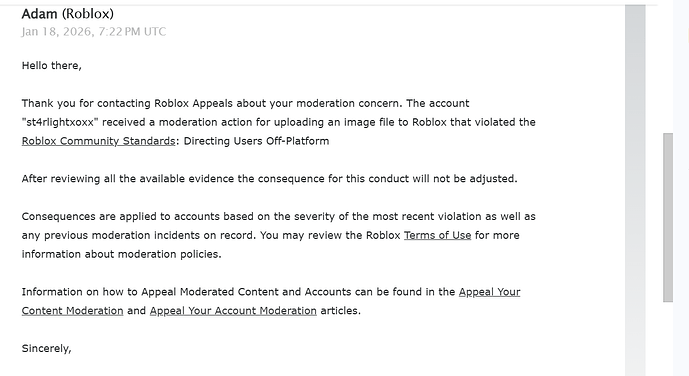Click the "consequence will not be adjusted" sentence
Screen dimensions: 689x376
click(x=269, y=179)
